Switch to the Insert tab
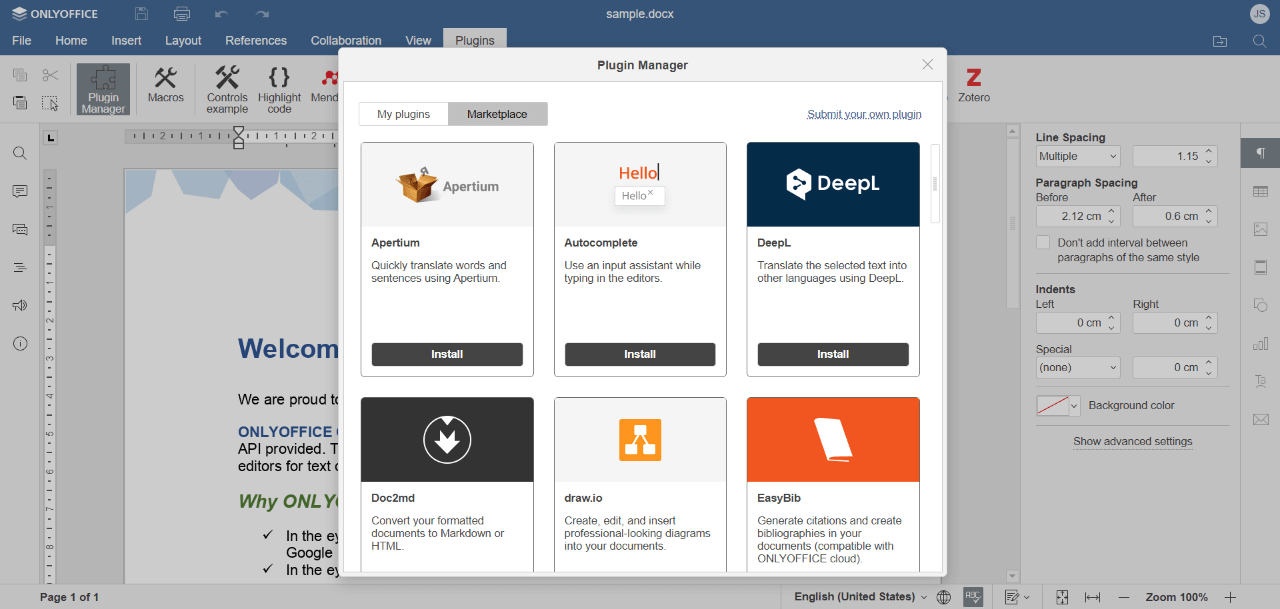This screenshot has height=609, width=1280. (x=126, y=41)
